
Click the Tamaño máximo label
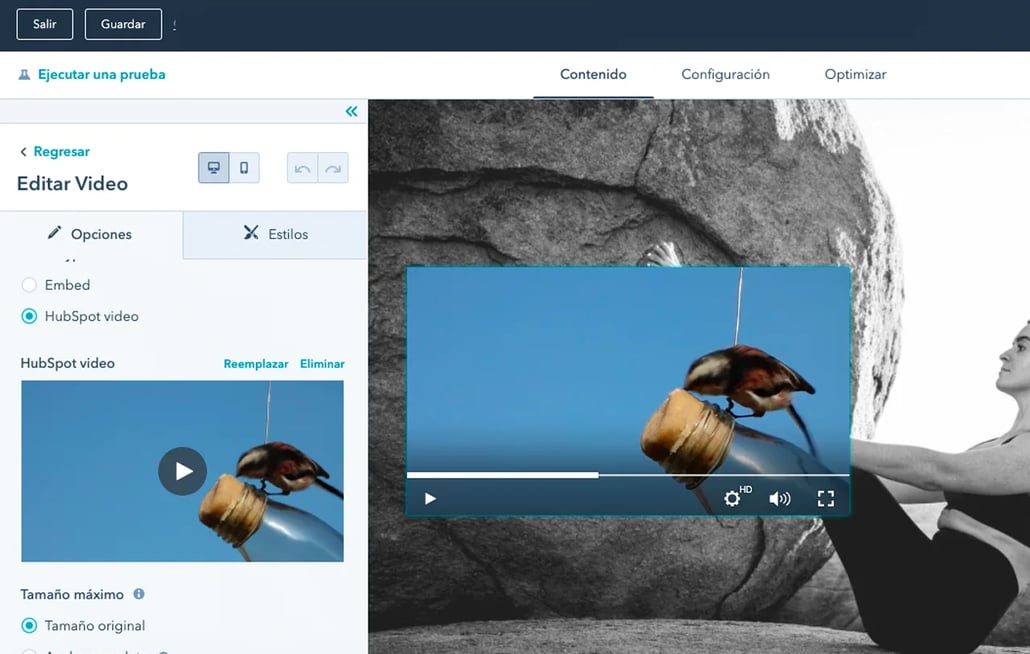[x=72, y=594]
